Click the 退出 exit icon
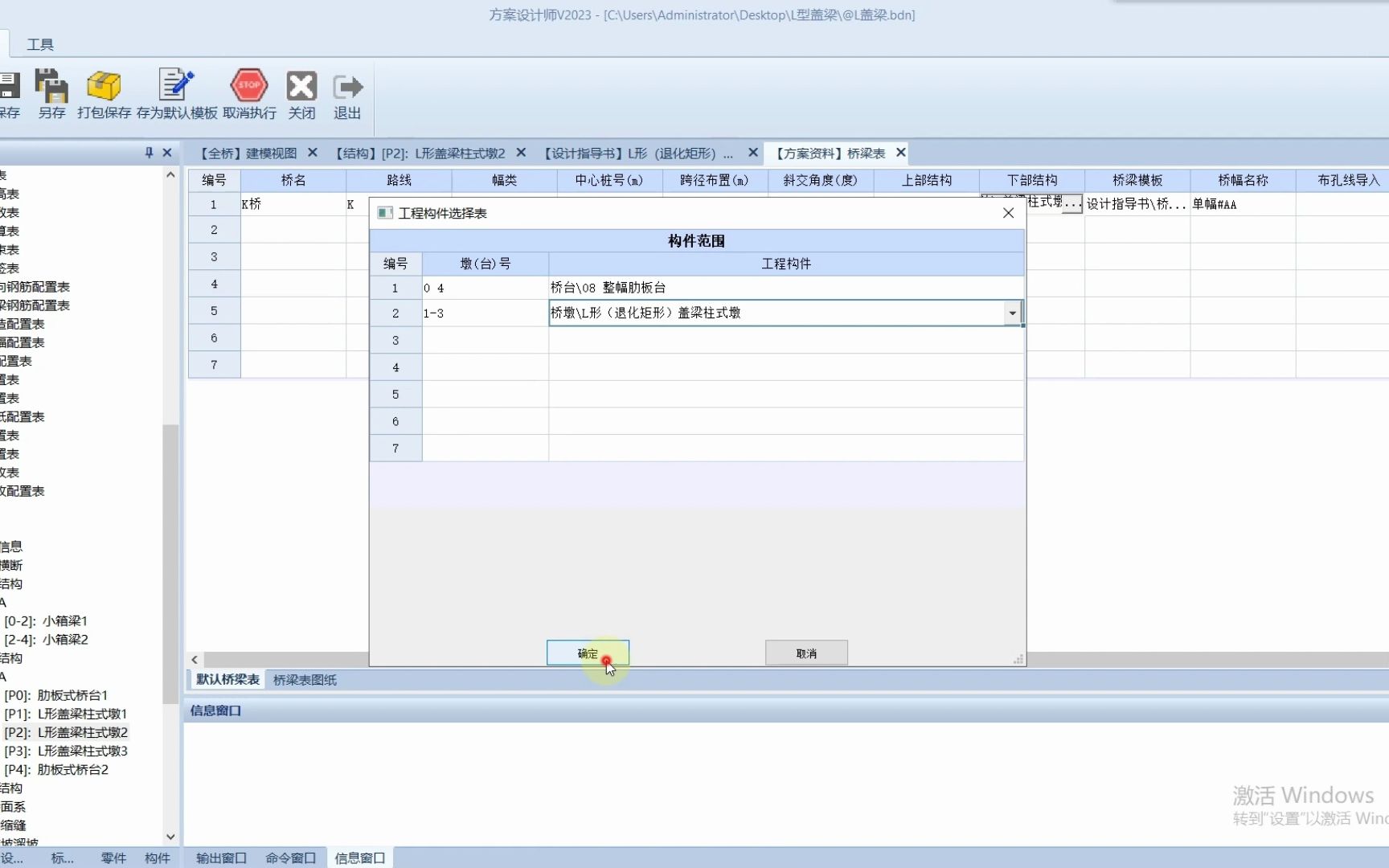This screenshot has width=1389, height=868. coord(347,94)
